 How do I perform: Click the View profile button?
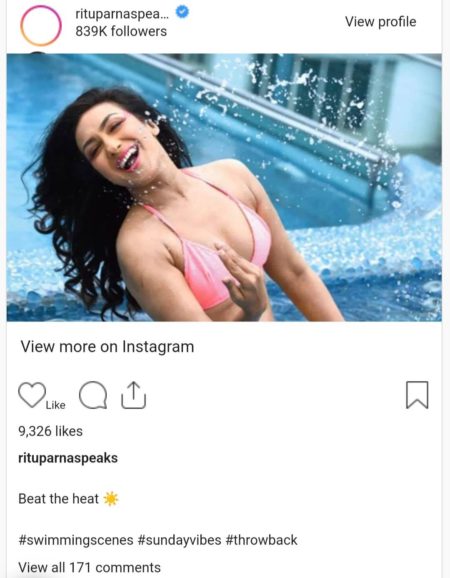point(380,22)
